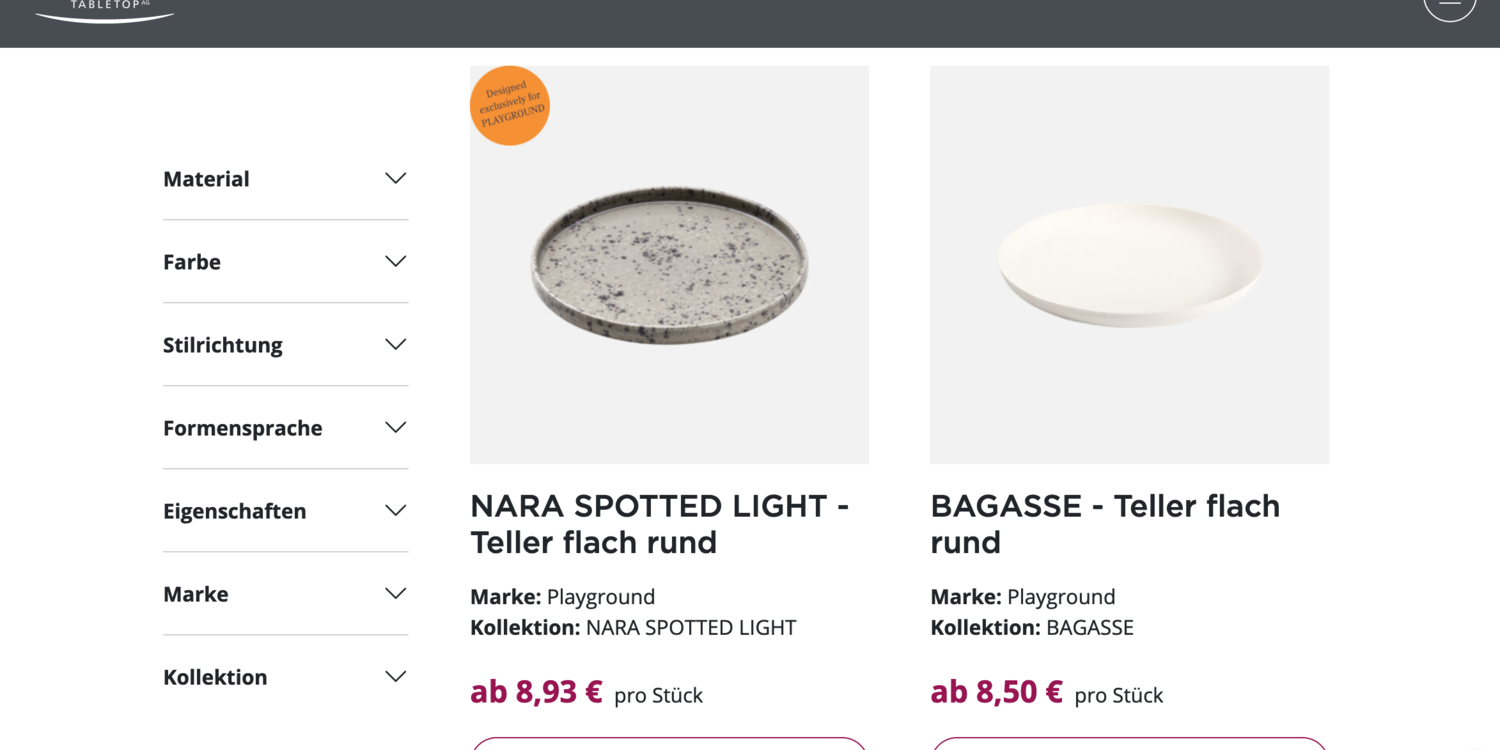Click the Tabletop logo in the header
This screenshot has width=1500, height=750.
coord(105,8)
